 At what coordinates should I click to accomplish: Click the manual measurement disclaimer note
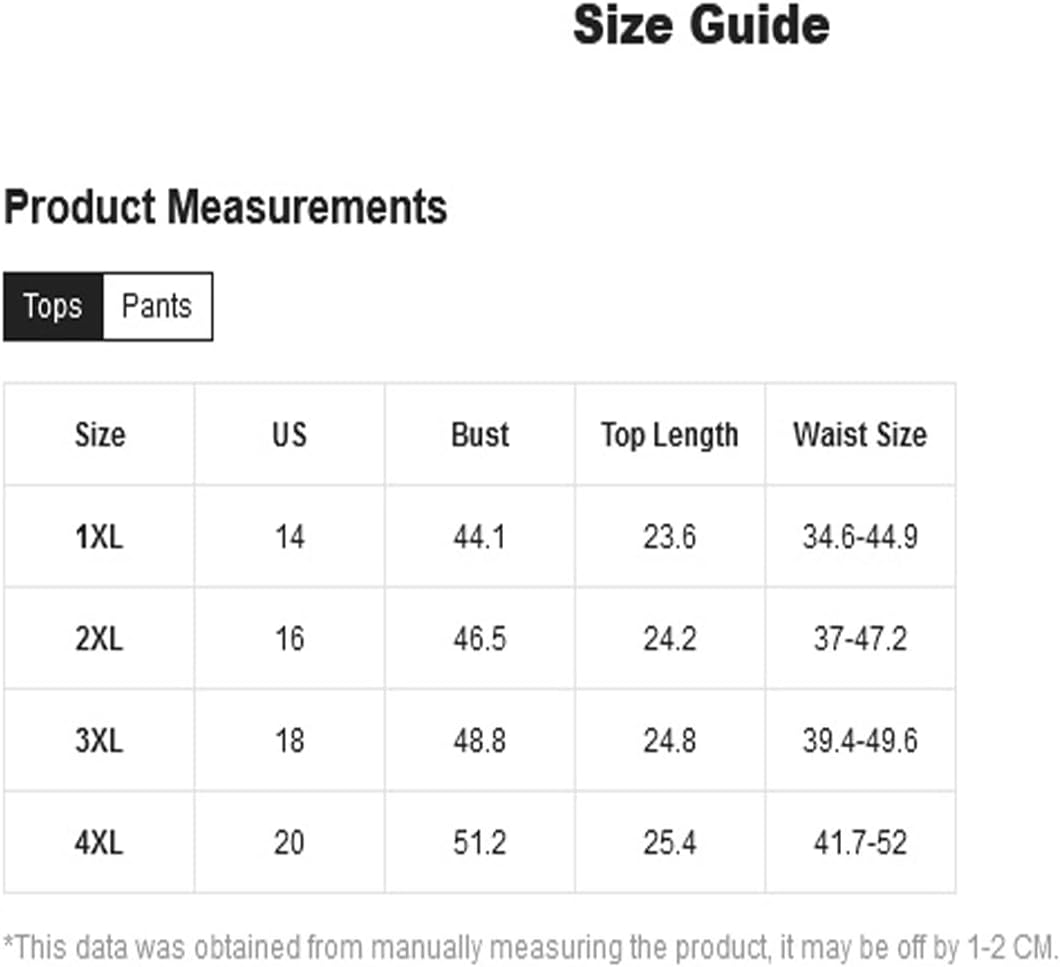point(530,947)
